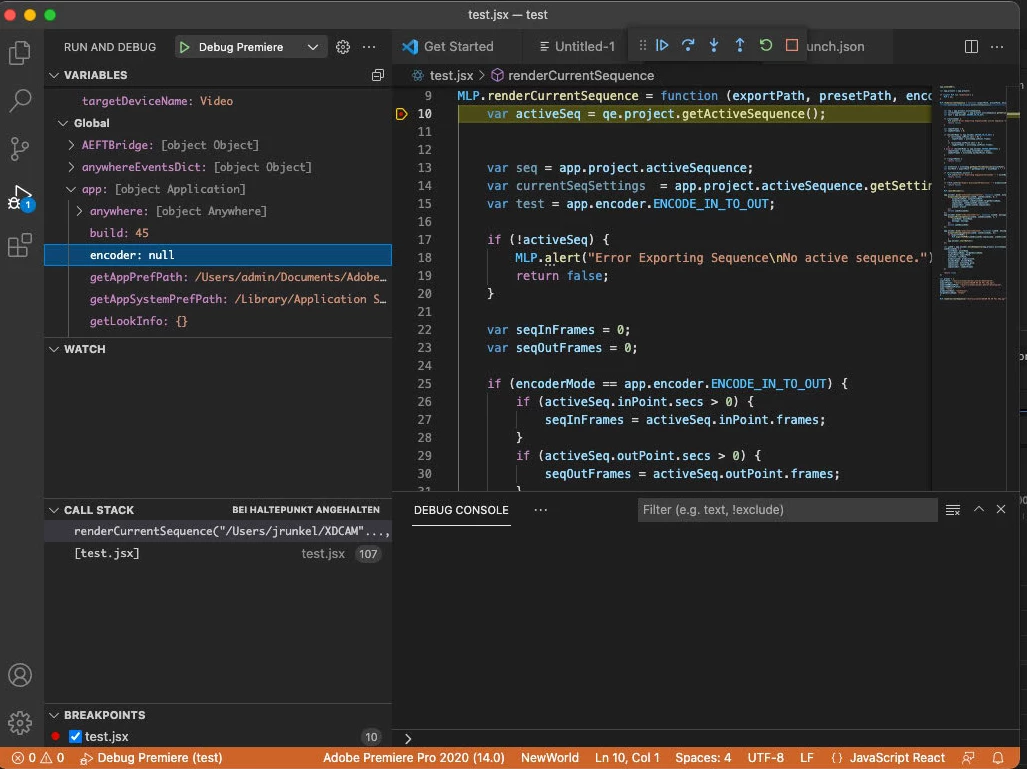Click Continue in the debug toolbar
This screenshot has height=769, width=1027.
tap(662, 46)
